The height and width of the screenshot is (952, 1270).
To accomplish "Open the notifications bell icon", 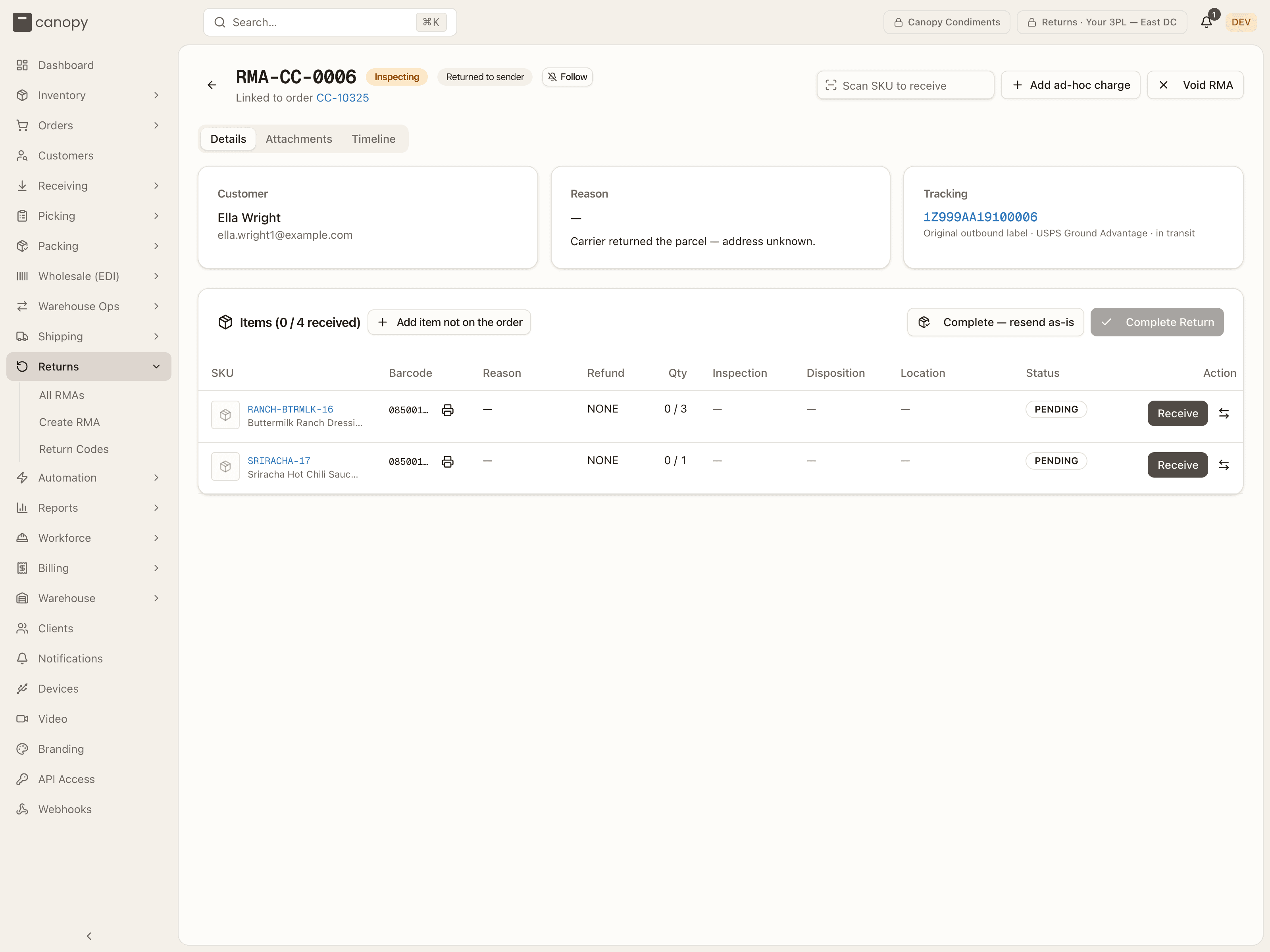I will [x=1206, y=22].
